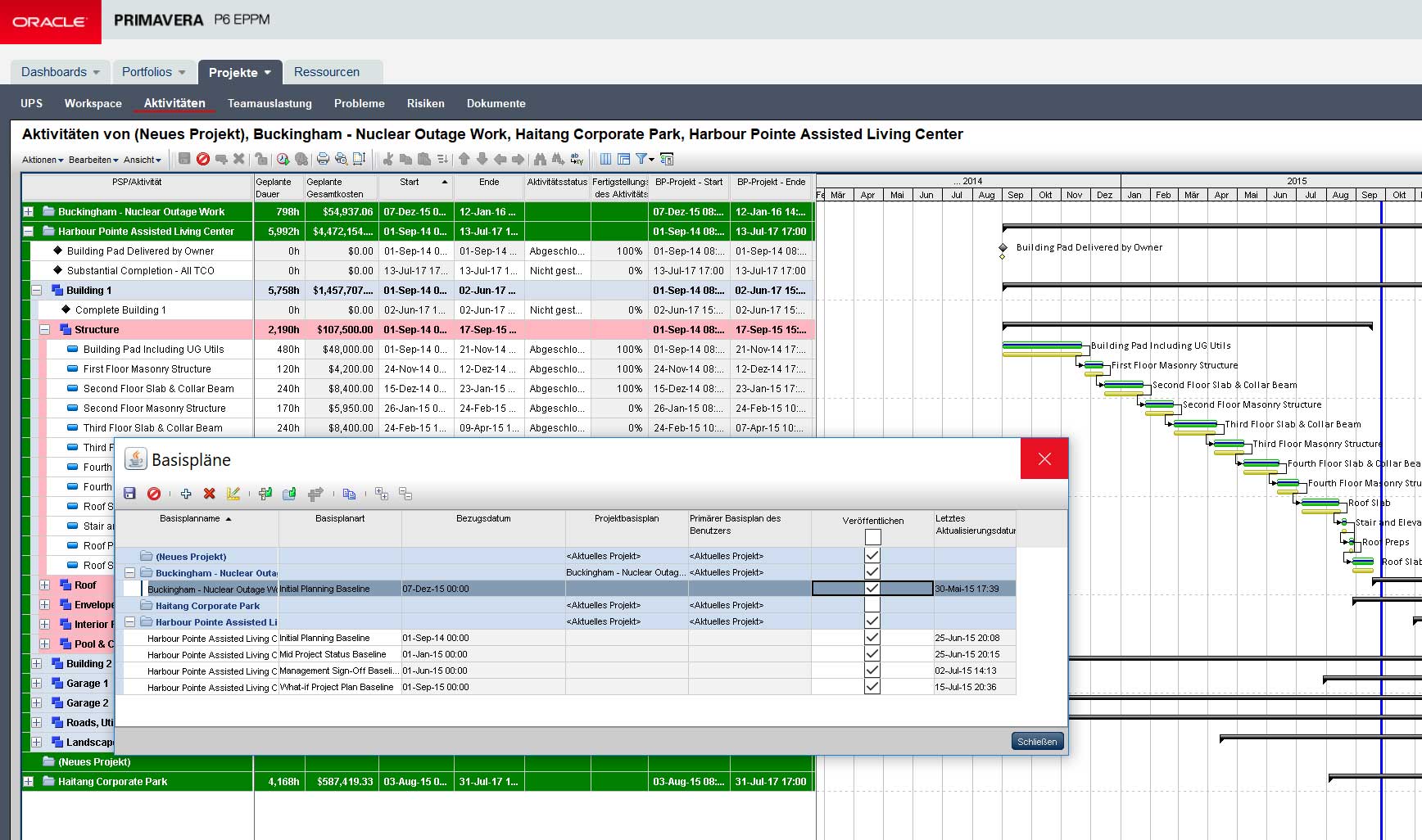Click the columns customize icon in activities toolbar

coord(605,159)
